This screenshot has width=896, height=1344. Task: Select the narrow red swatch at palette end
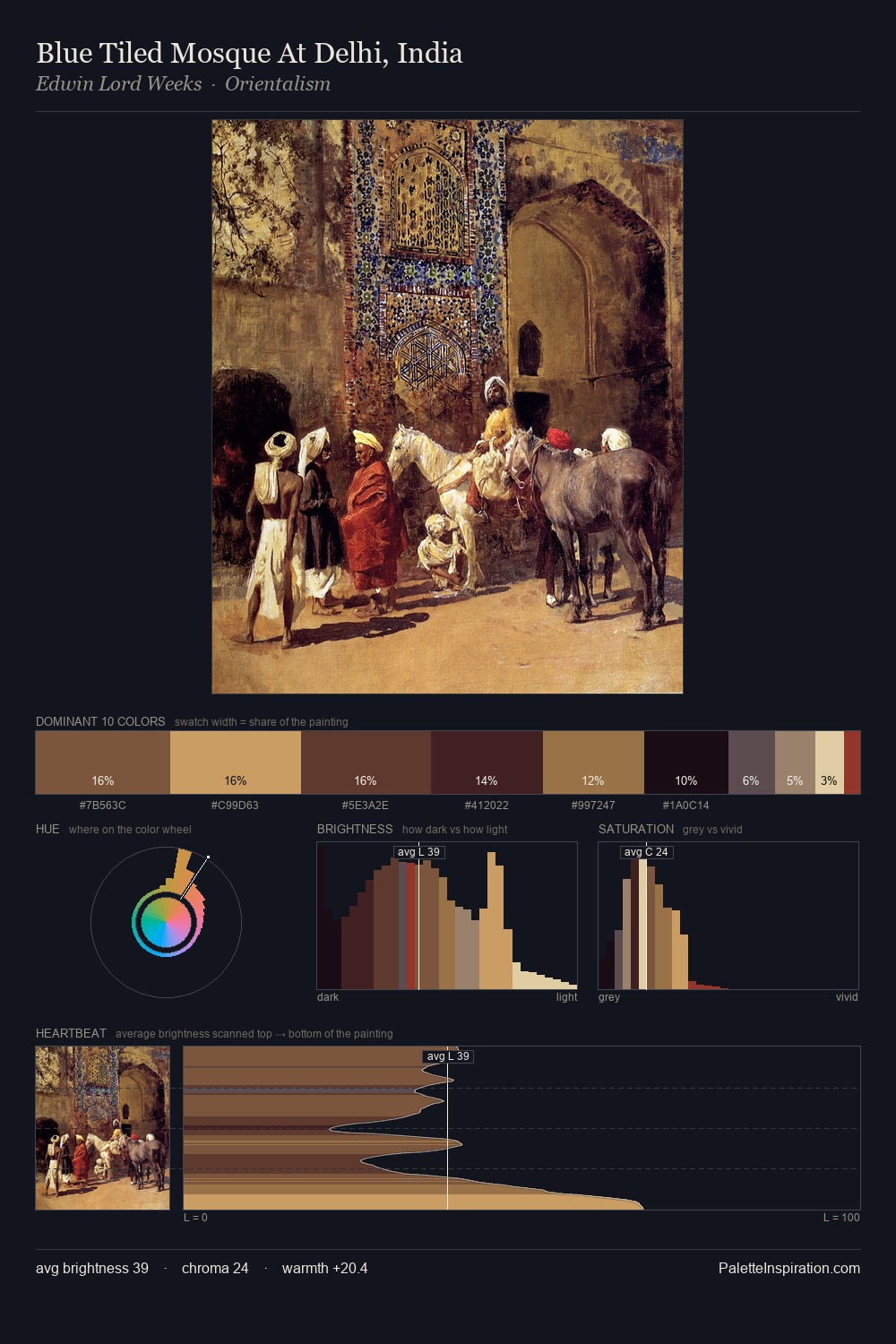pos(852,762)
